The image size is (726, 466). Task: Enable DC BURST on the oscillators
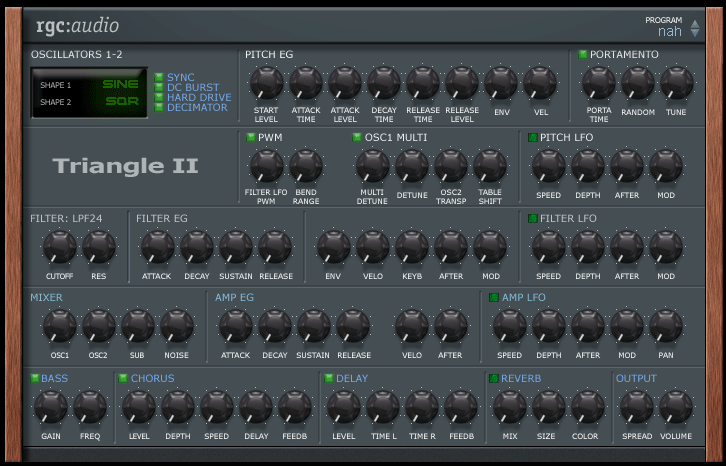click(159, 87)
